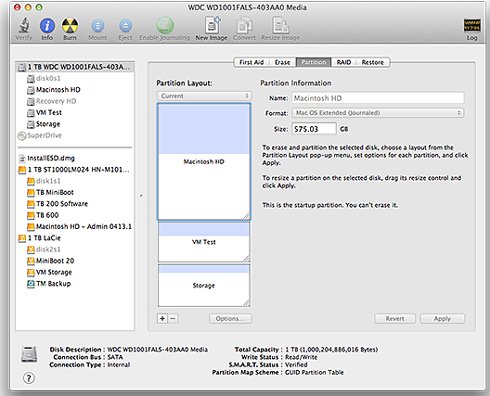Click the Resize Image toolbar icon
This screenshot has width=490, height=396.
(x=280, y=25)
